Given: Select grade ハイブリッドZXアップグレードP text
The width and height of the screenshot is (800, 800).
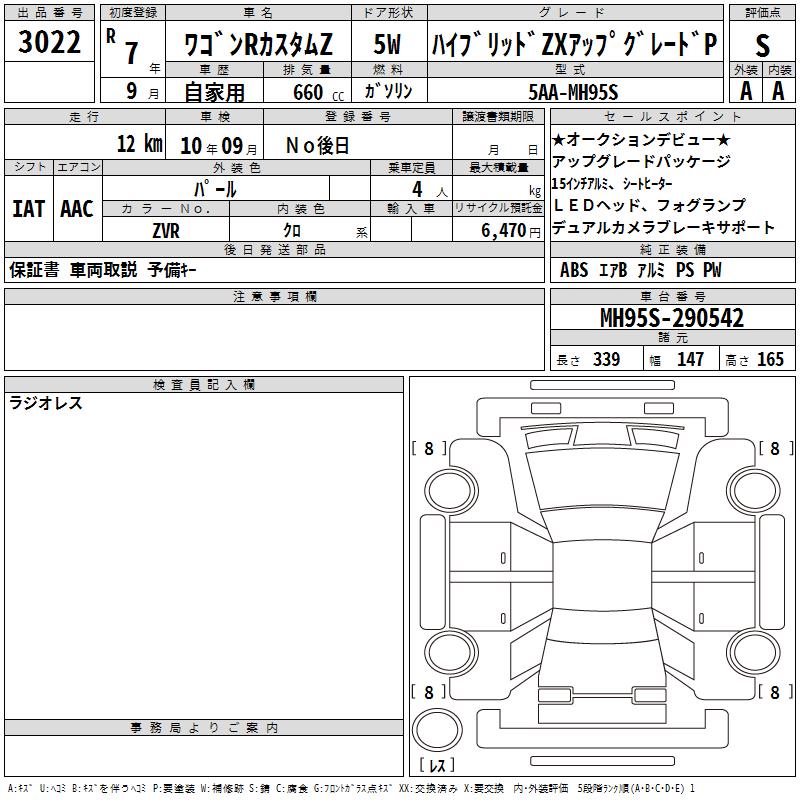Looking at the screenshot, I should coord(575,44).
